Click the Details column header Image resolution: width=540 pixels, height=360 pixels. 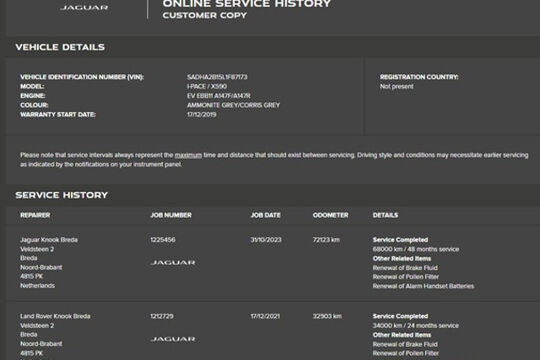(385, 215)
